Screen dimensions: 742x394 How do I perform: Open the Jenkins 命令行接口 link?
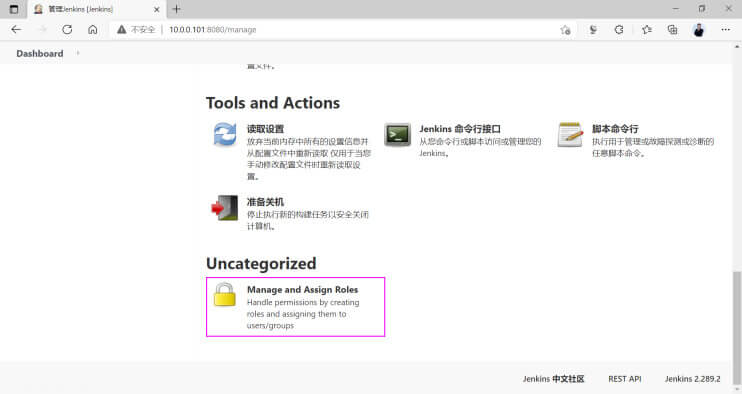pos(460,129)
